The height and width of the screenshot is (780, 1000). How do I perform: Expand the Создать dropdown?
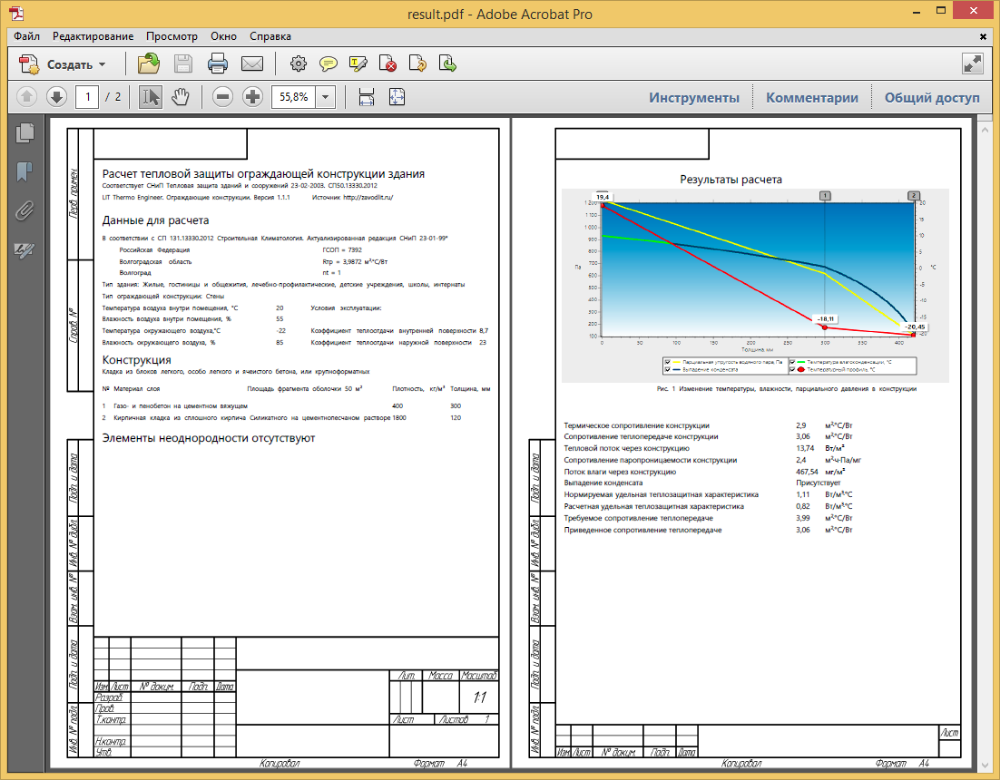point(102,65)
